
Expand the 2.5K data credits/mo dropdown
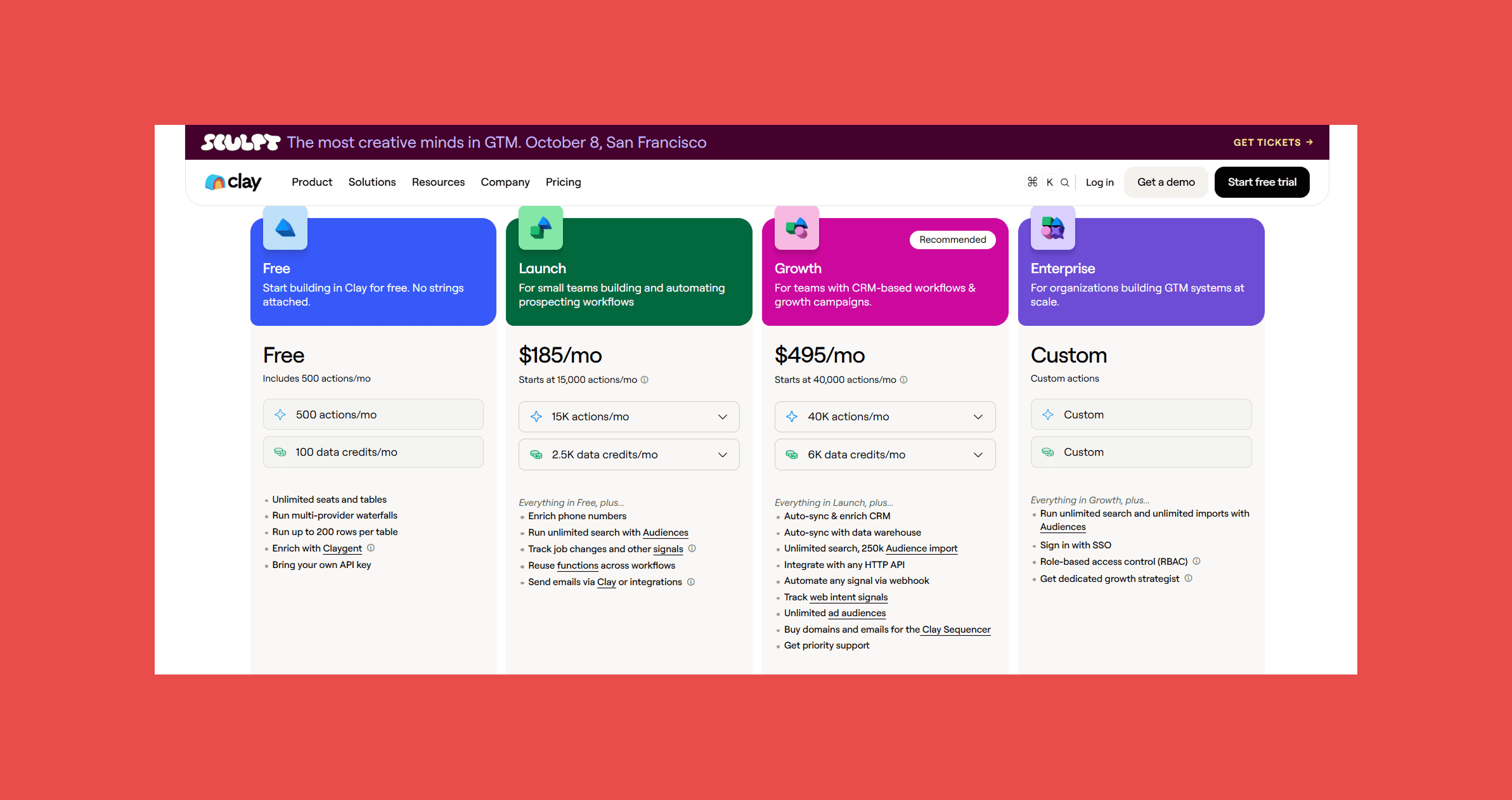pos(629,455)
